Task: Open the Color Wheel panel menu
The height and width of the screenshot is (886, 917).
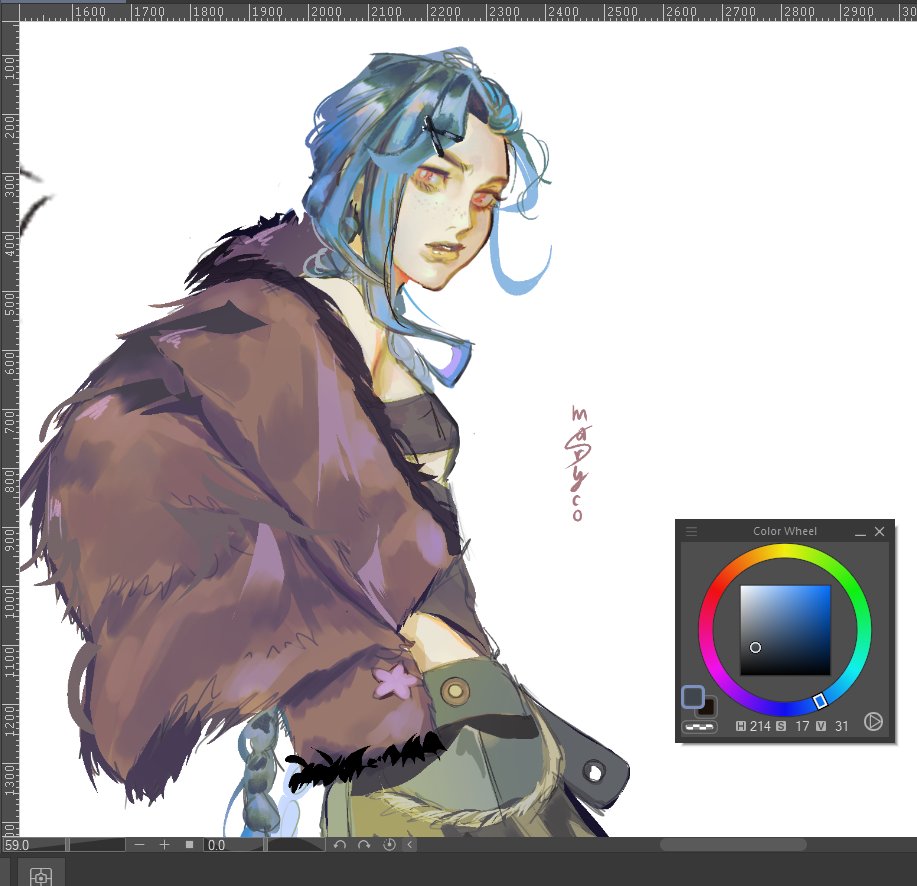Action: (x=691, y=531)
